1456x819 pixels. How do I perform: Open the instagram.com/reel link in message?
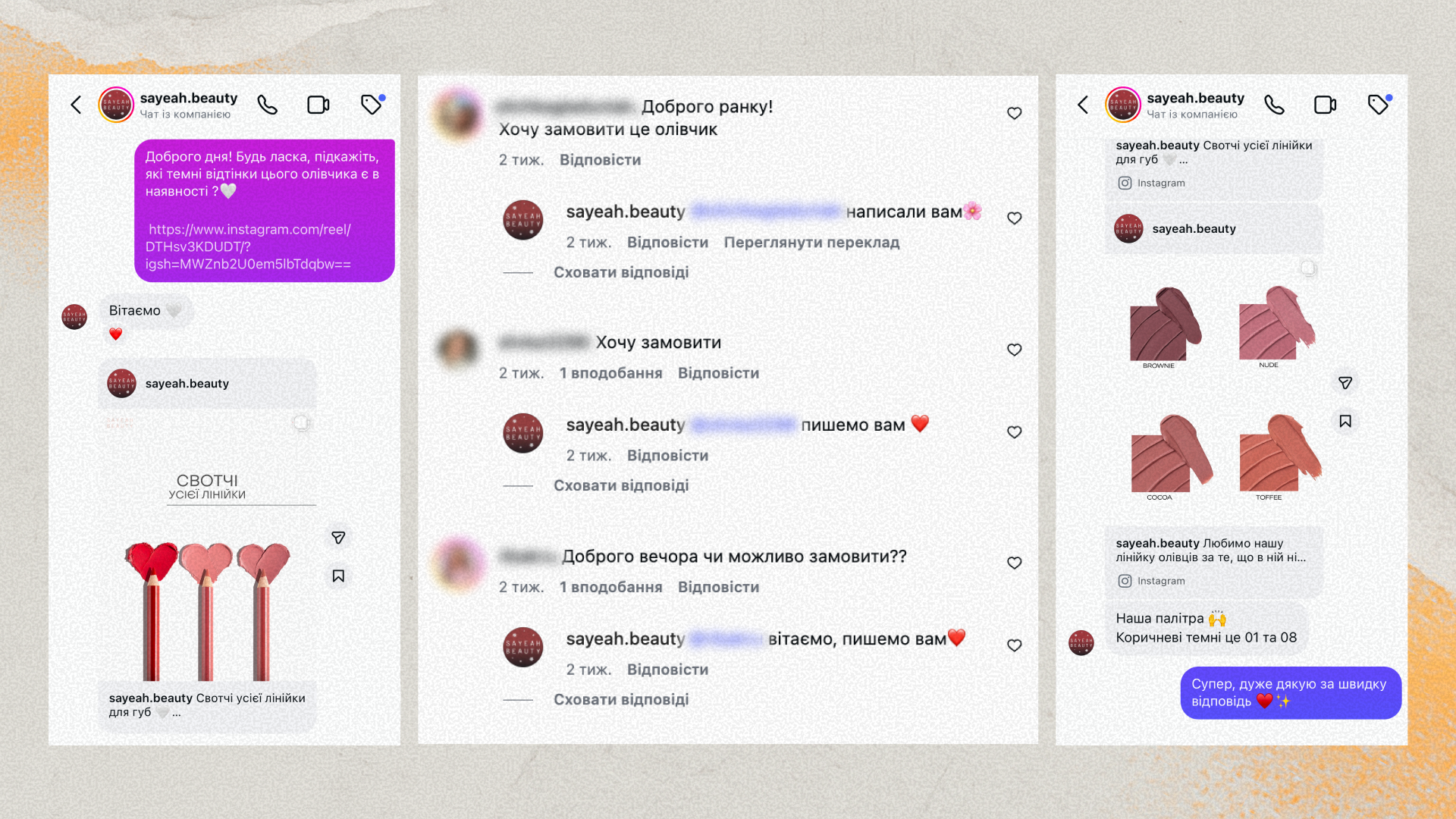(249, 246)
